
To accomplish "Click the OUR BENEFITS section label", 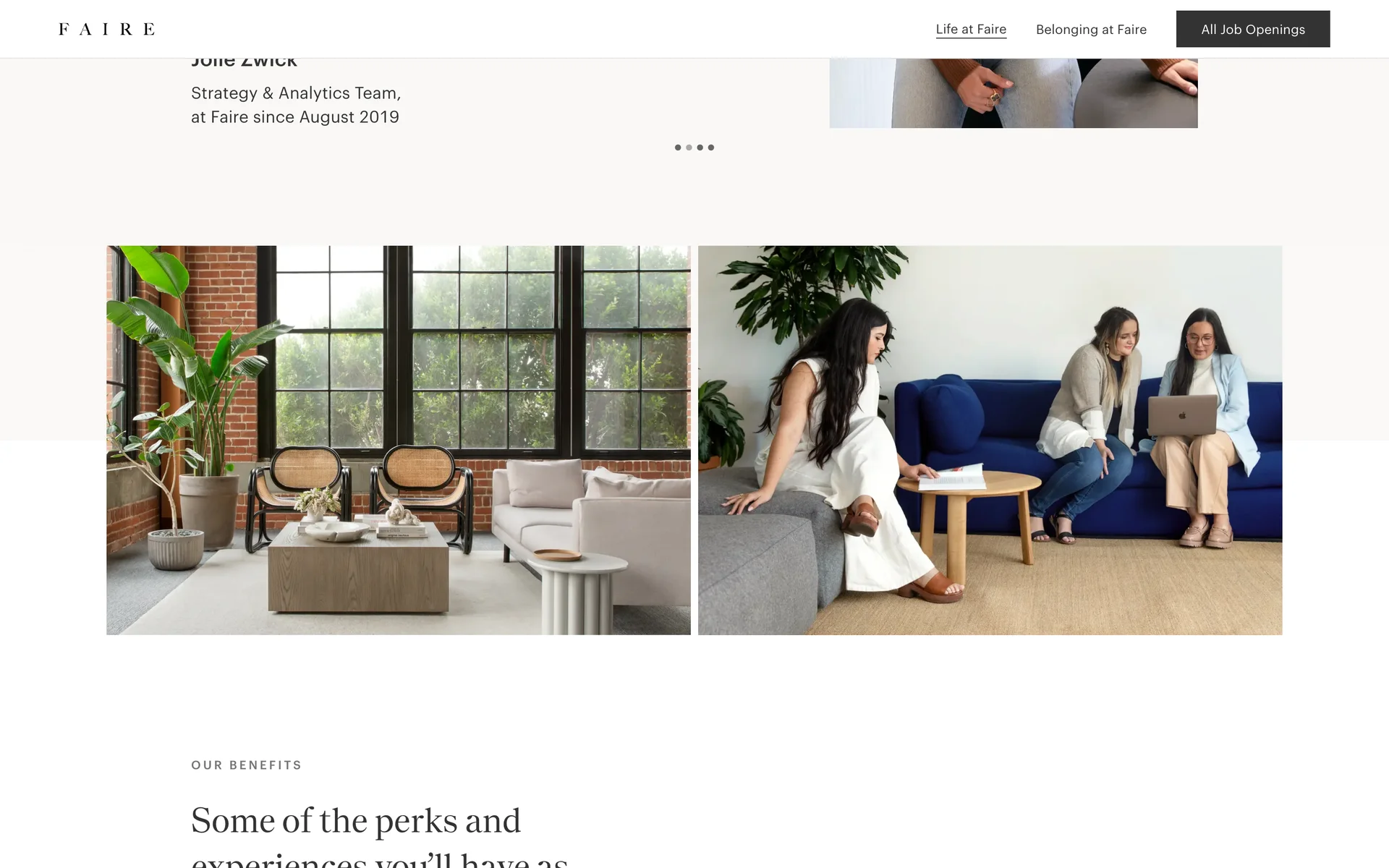I will pos(246,765).
